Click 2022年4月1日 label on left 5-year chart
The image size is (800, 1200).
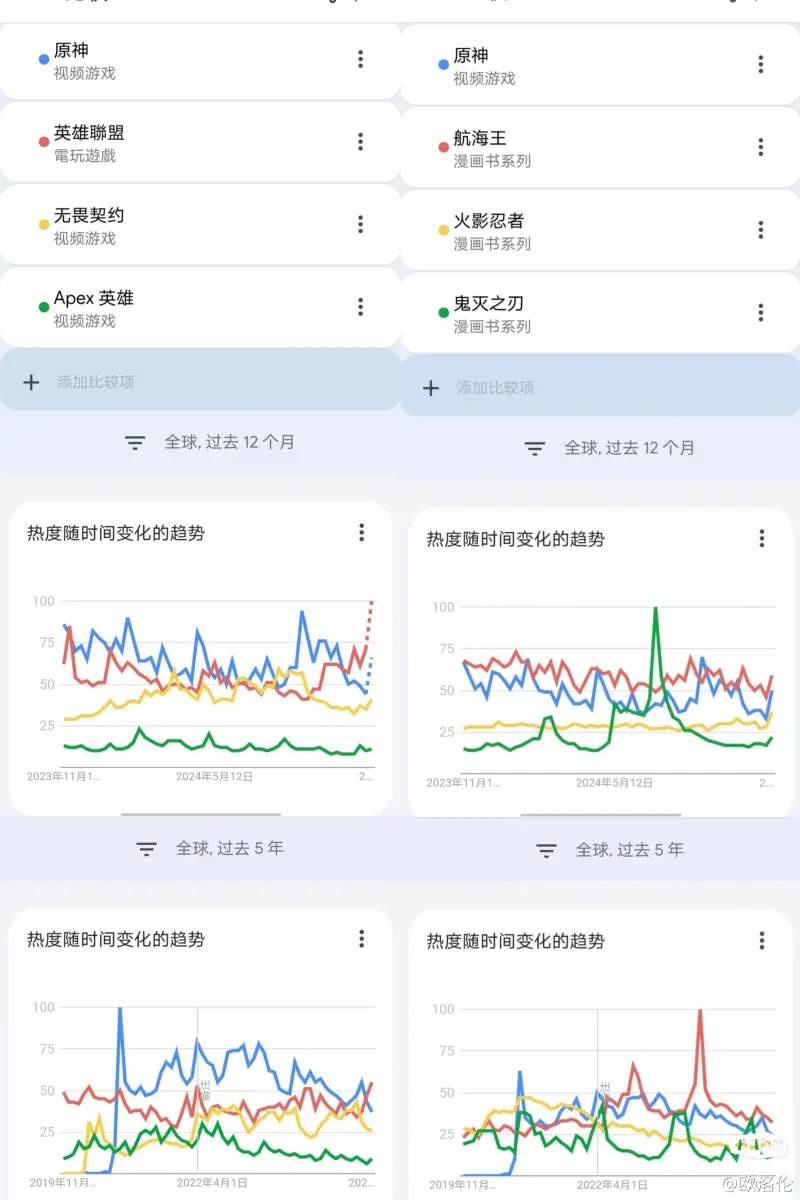pos(212,1183)
